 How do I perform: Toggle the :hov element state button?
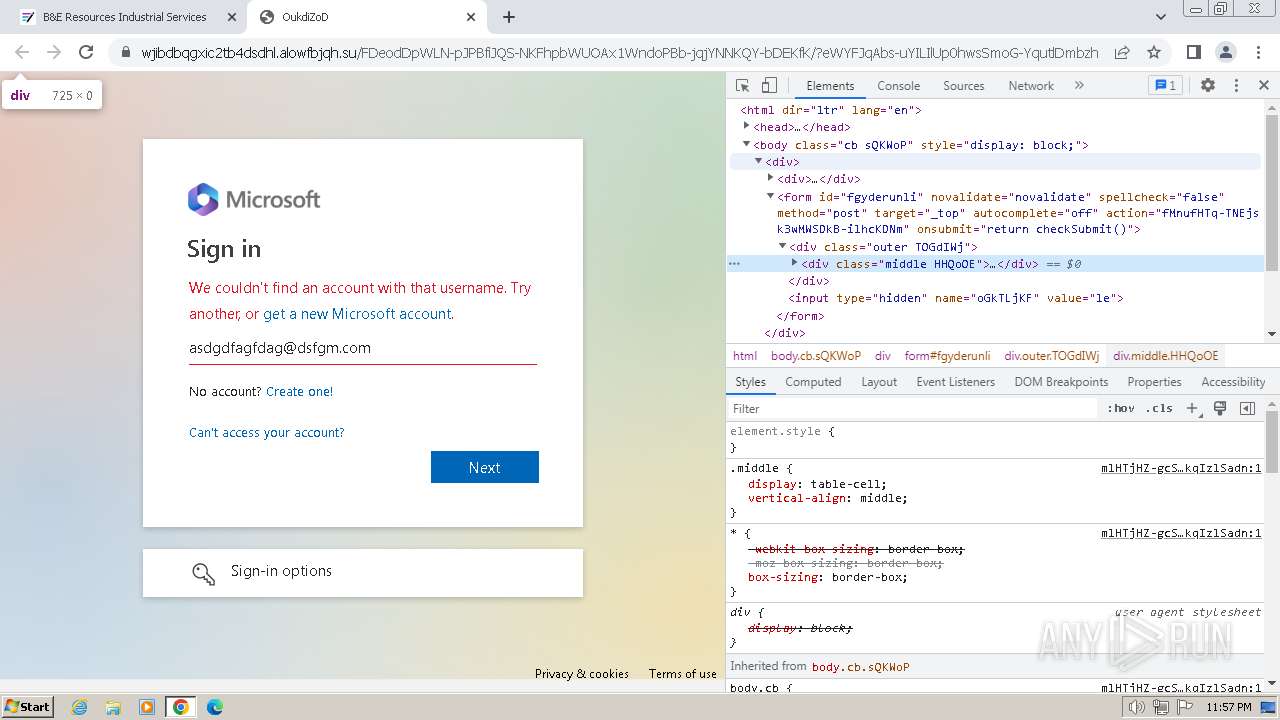(x=1121, y=408)
